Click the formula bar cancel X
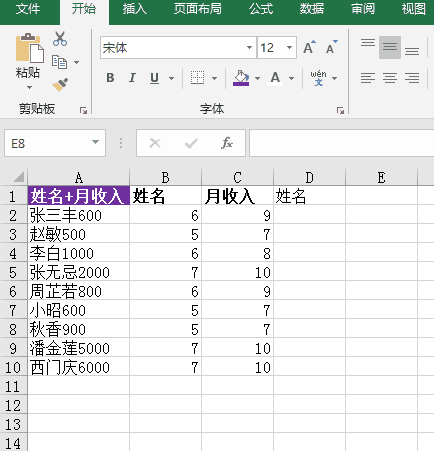This screenshot has height=451, width=434. point(155,143)
